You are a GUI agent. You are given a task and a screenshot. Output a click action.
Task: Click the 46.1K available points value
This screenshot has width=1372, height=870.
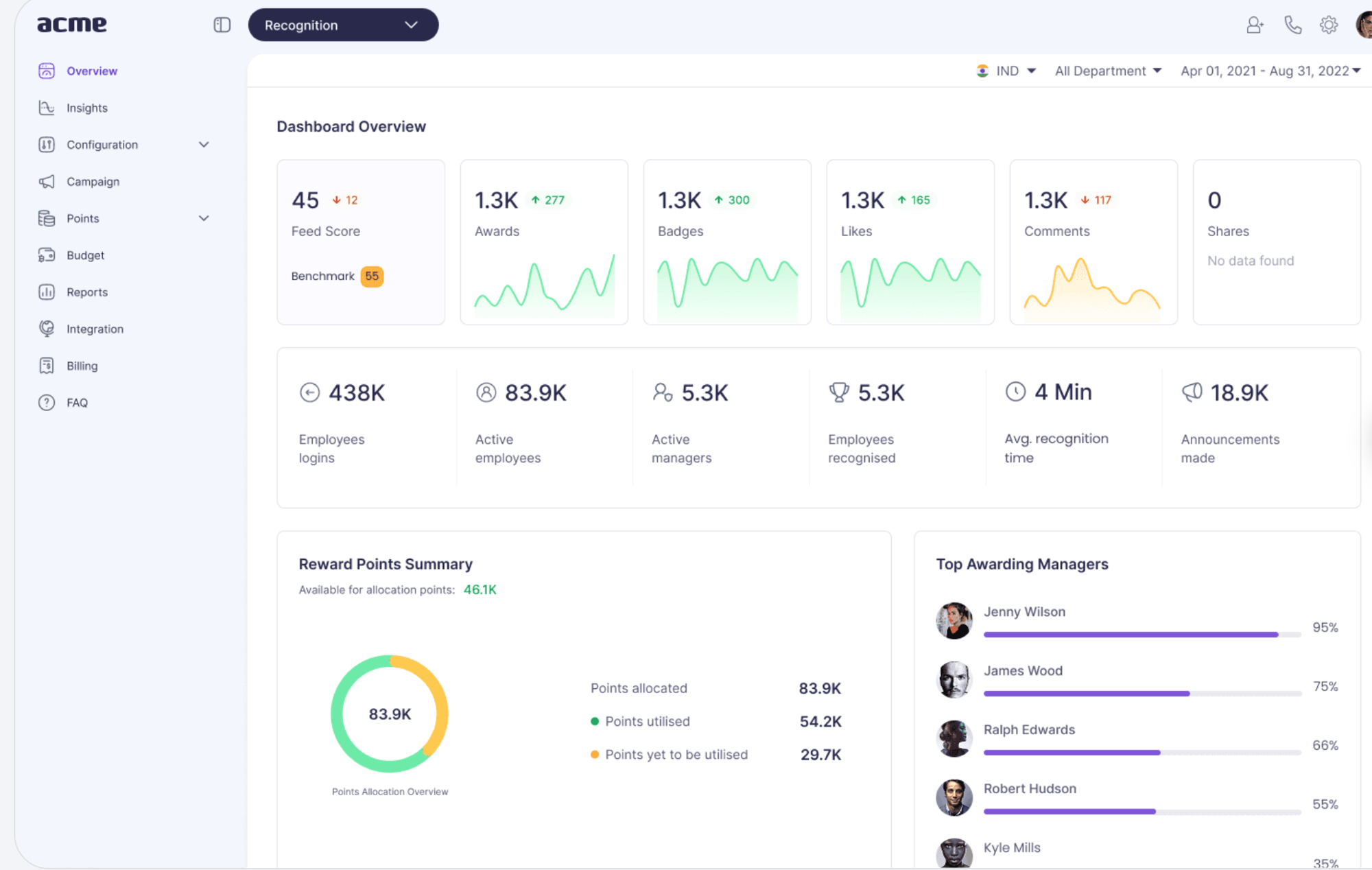(x=480, y=590)
